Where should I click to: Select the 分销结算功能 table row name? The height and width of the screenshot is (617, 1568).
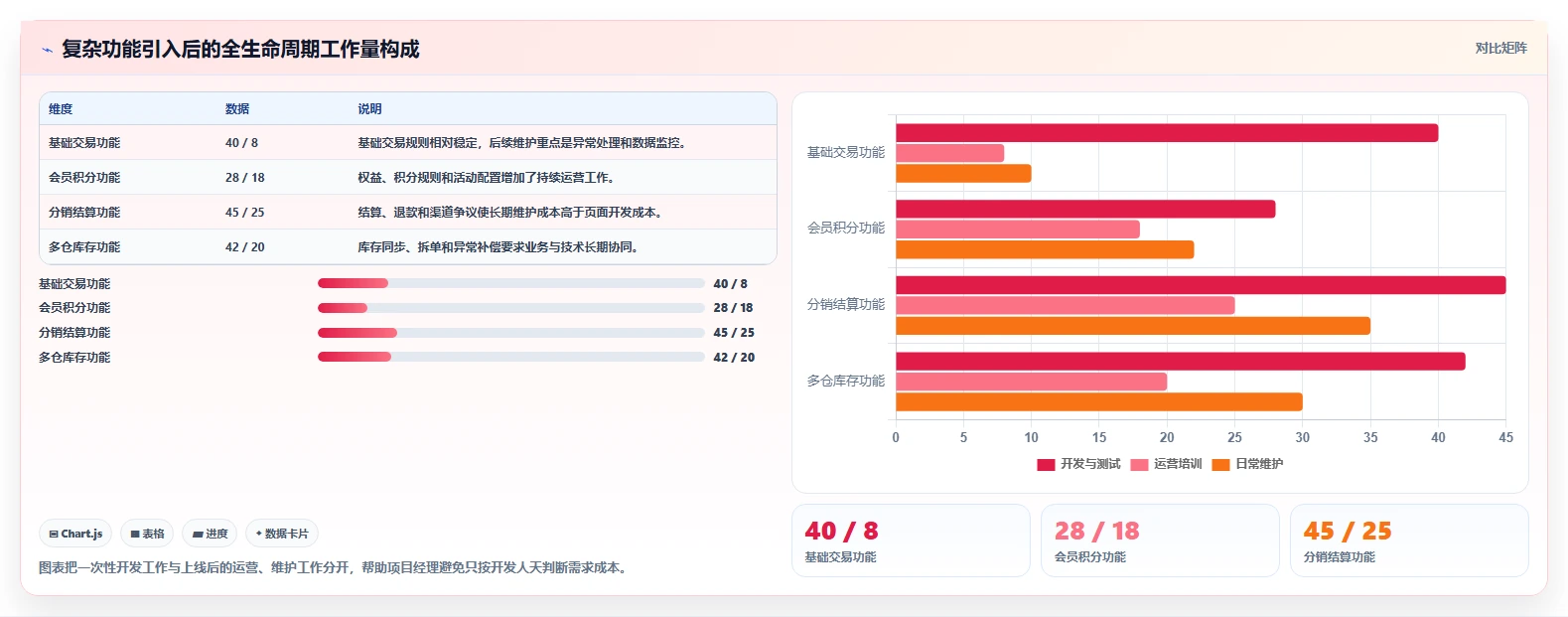coord(84,213)
